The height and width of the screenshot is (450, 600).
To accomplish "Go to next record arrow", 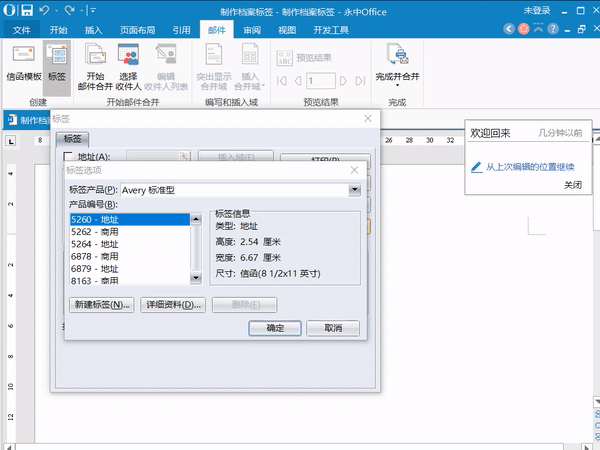I will point(343,81).
